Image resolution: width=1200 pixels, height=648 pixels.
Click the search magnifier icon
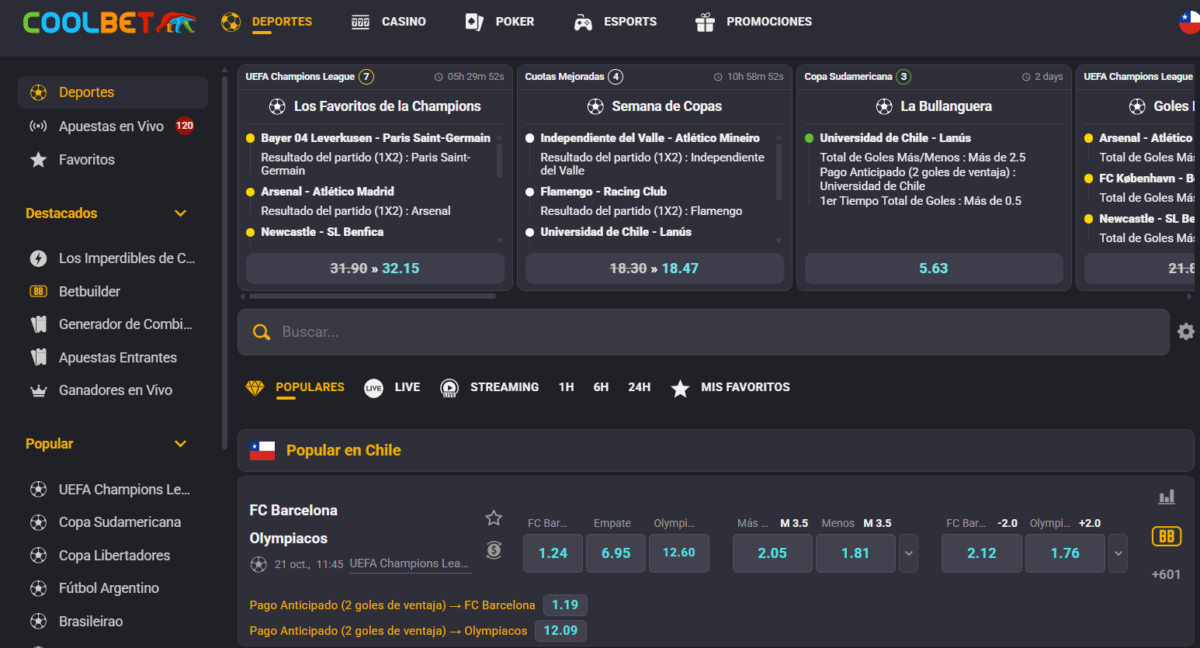tap(261, 332)
